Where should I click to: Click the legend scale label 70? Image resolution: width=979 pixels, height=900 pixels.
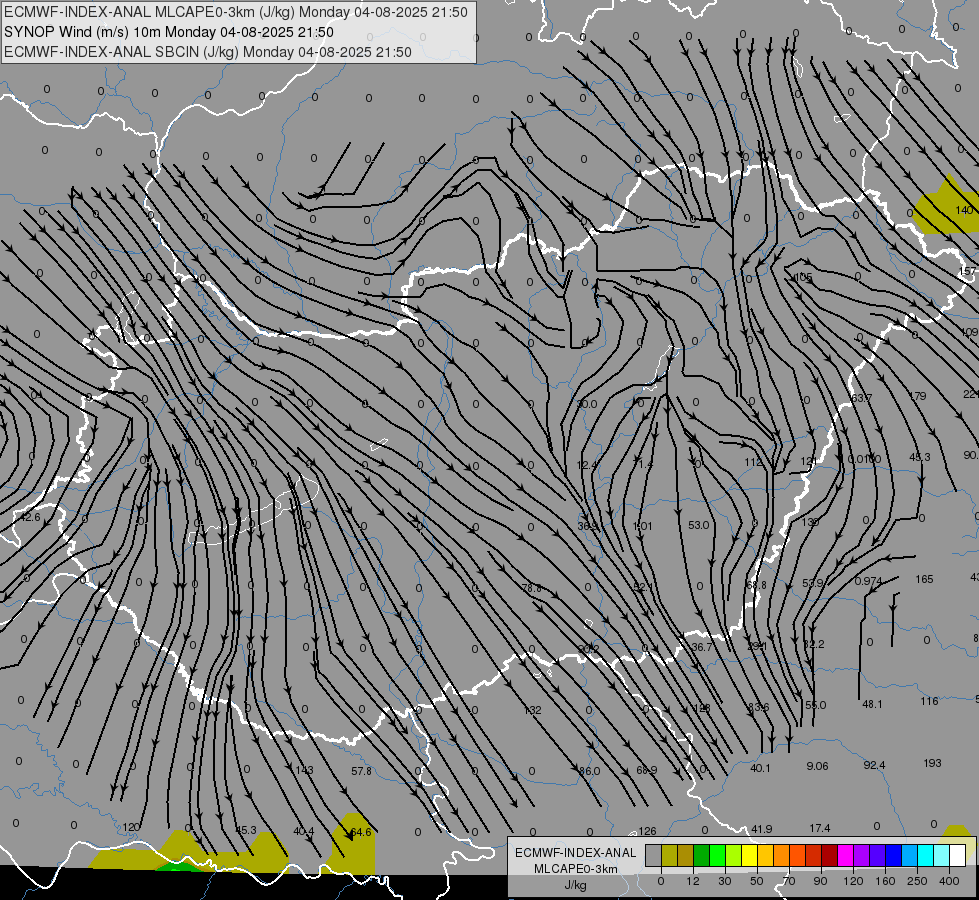[789, 881]
